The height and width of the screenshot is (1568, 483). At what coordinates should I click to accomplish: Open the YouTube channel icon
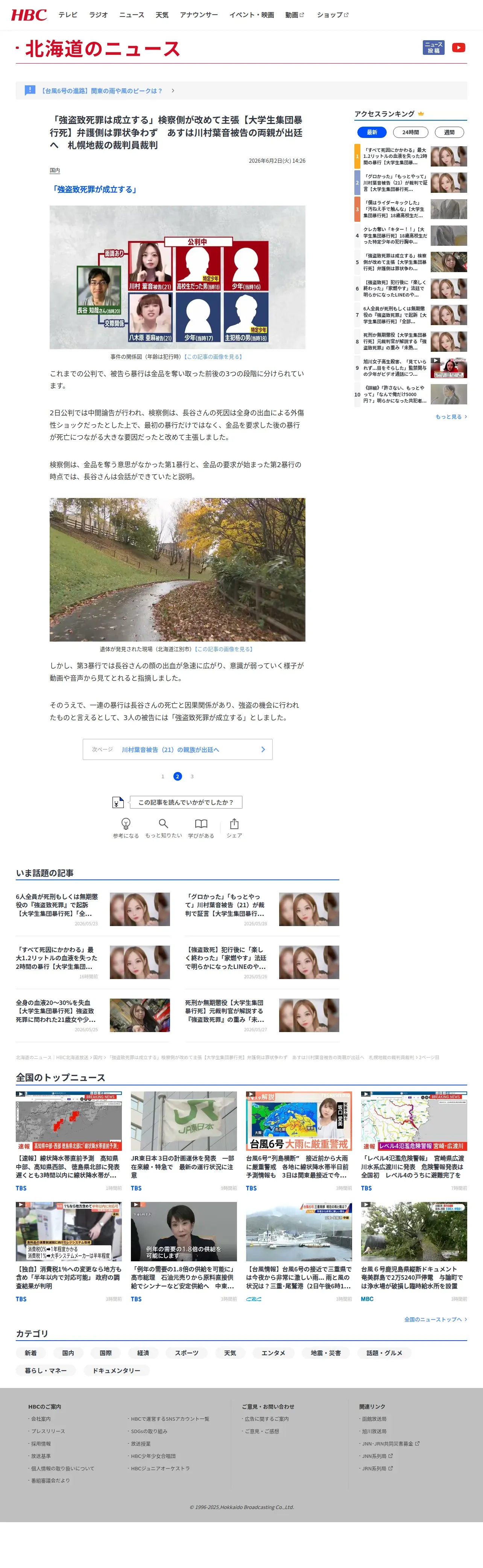coord(459,47)
